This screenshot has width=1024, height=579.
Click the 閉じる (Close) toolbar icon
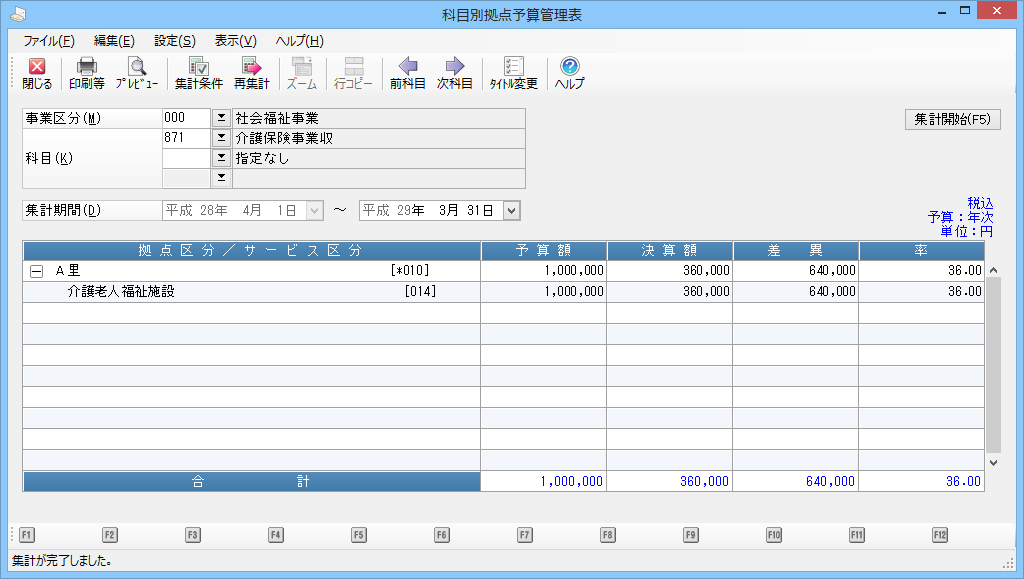37,73
